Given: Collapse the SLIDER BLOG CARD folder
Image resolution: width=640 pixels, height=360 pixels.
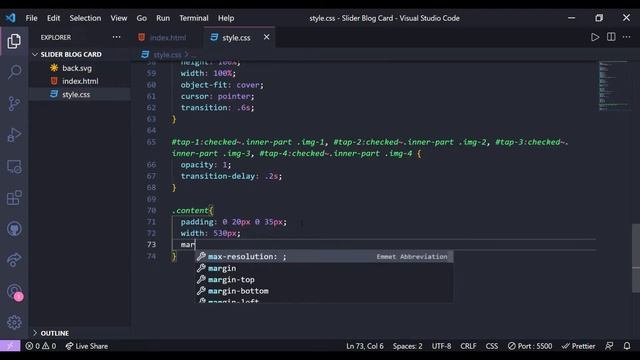Looking at the screenshot, I should (71, 54).
